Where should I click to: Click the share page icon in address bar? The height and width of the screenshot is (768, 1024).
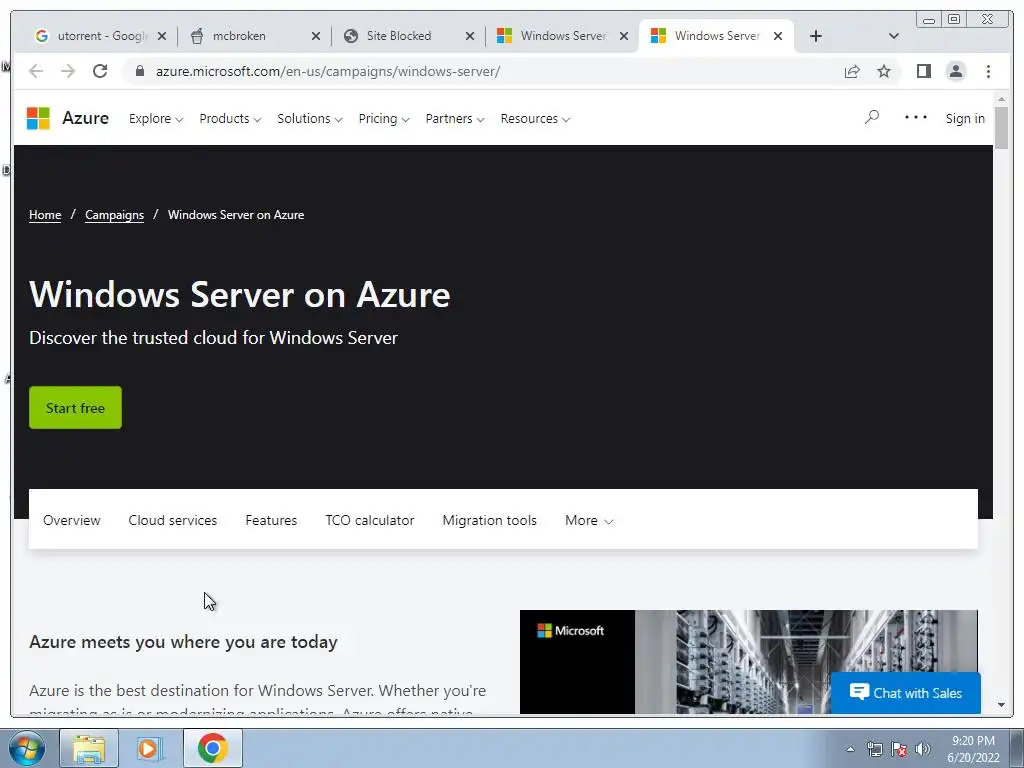pos(852,71)
